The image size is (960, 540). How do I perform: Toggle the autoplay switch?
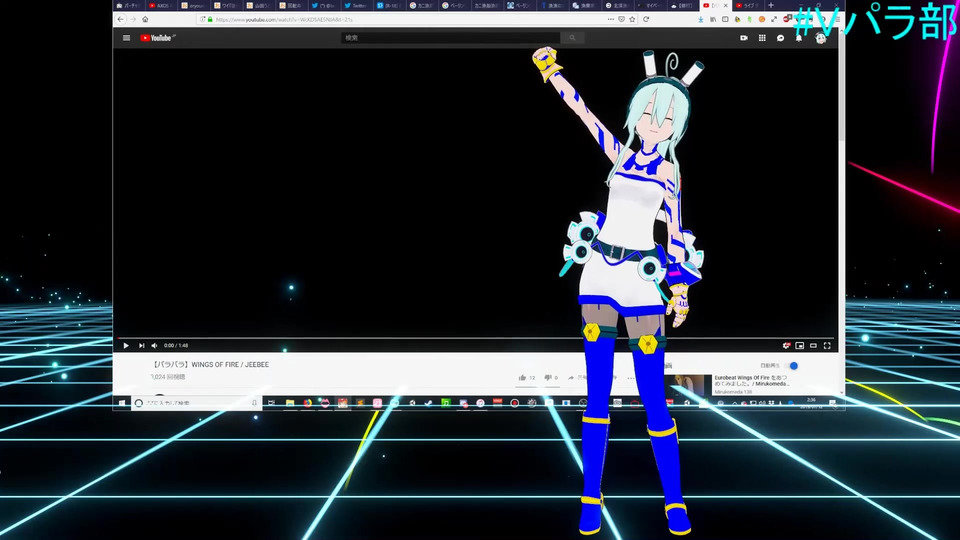click(x=792, y=366)
